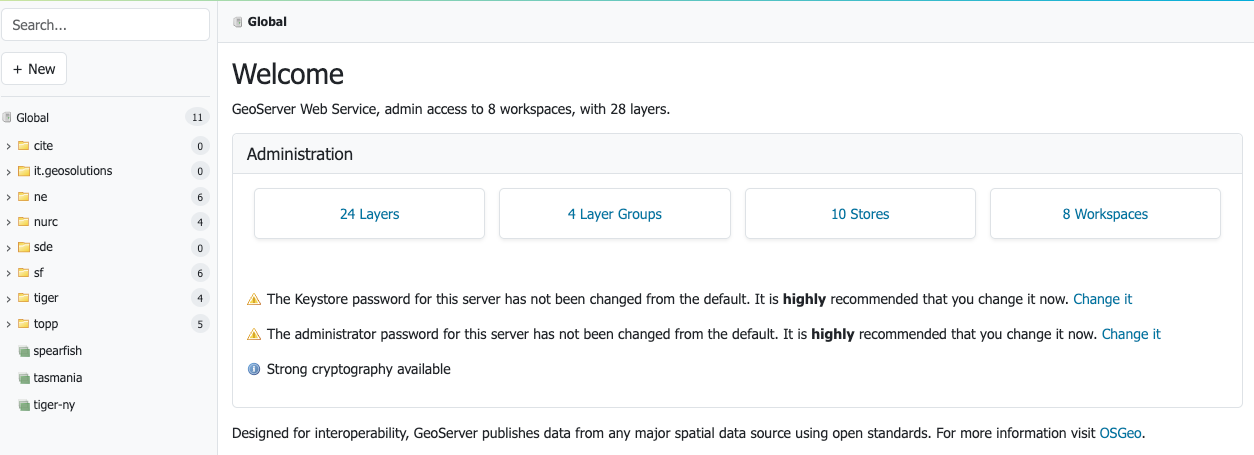
Task: Click the Strong cryptography available text
Action: click(359, 369)
